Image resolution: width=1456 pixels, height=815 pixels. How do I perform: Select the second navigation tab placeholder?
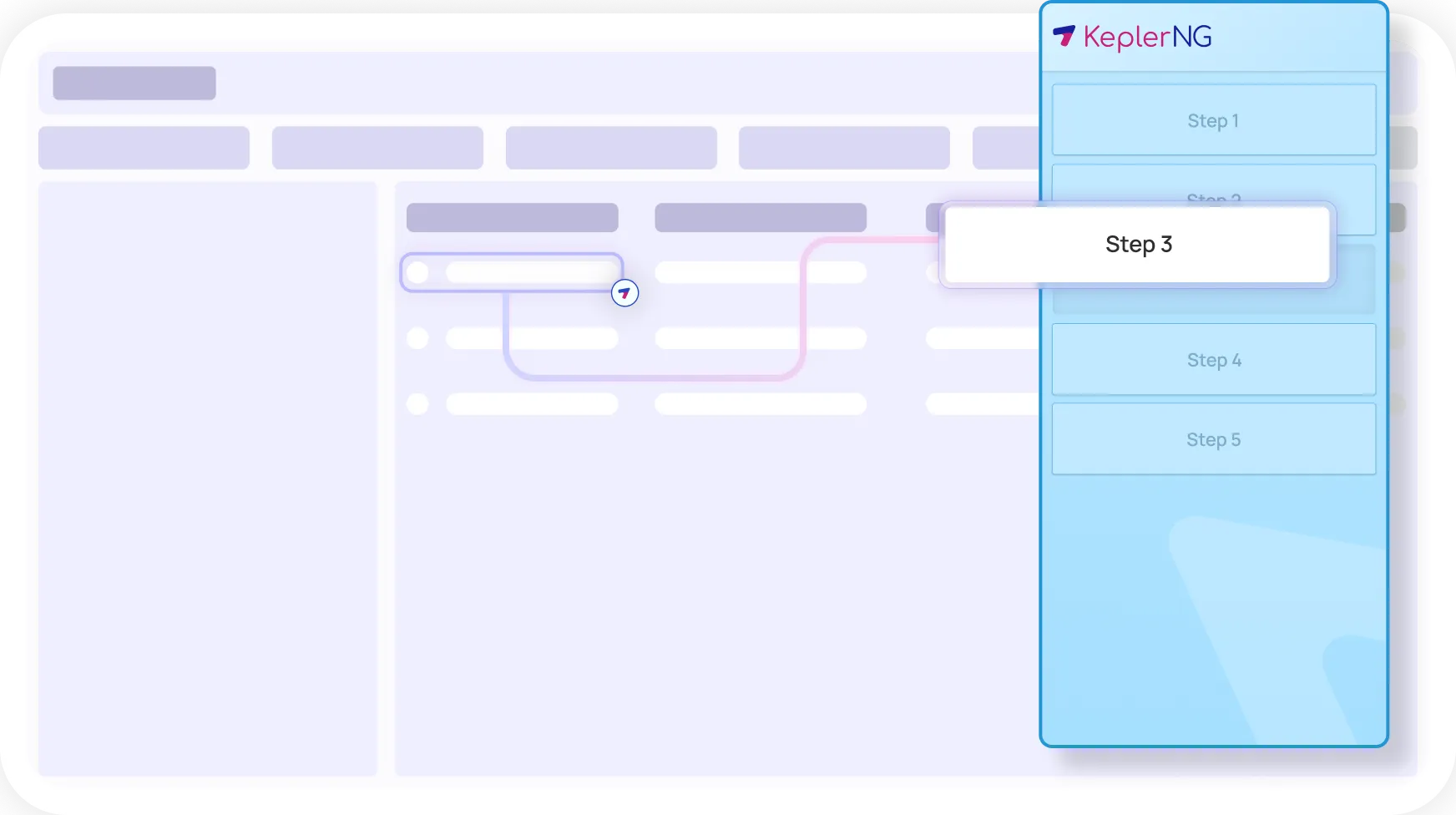377,147
